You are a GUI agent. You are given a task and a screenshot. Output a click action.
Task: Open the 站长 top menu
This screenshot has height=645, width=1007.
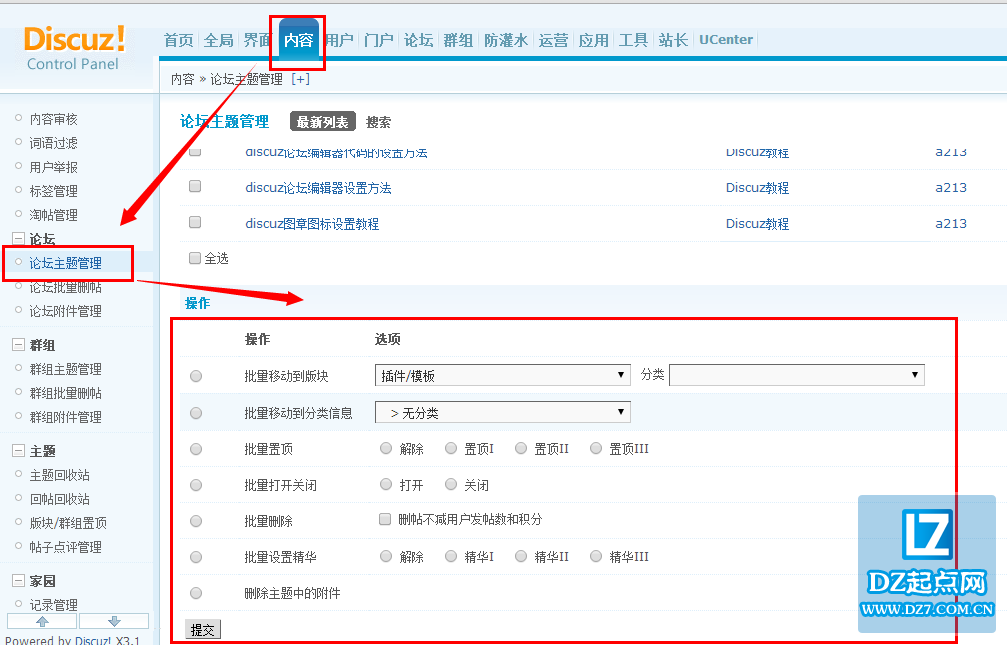tap(673, 40)
